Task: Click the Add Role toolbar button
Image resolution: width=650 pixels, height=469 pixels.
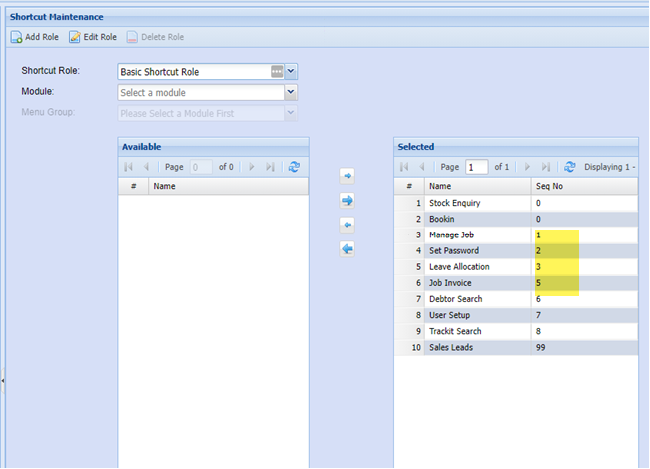Action: (x=35, y=37)
